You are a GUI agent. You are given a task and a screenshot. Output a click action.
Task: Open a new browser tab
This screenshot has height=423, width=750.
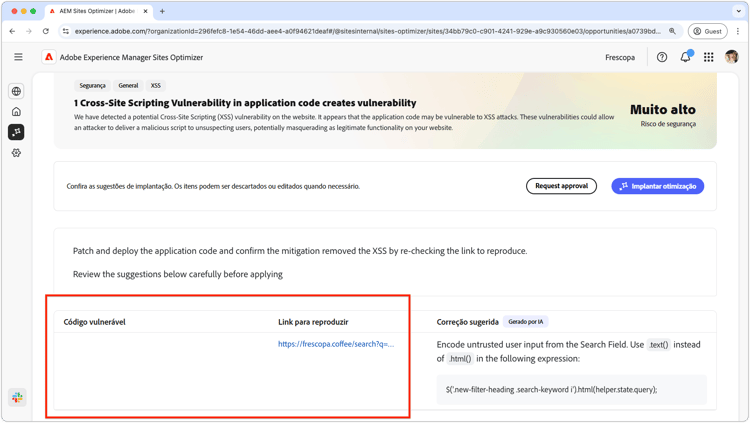click(x=162, y=11)
